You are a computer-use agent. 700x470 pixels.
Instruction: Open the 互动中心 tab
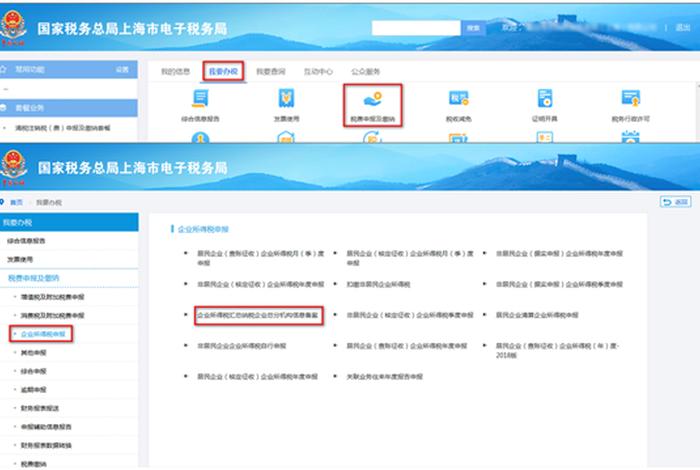318,72
